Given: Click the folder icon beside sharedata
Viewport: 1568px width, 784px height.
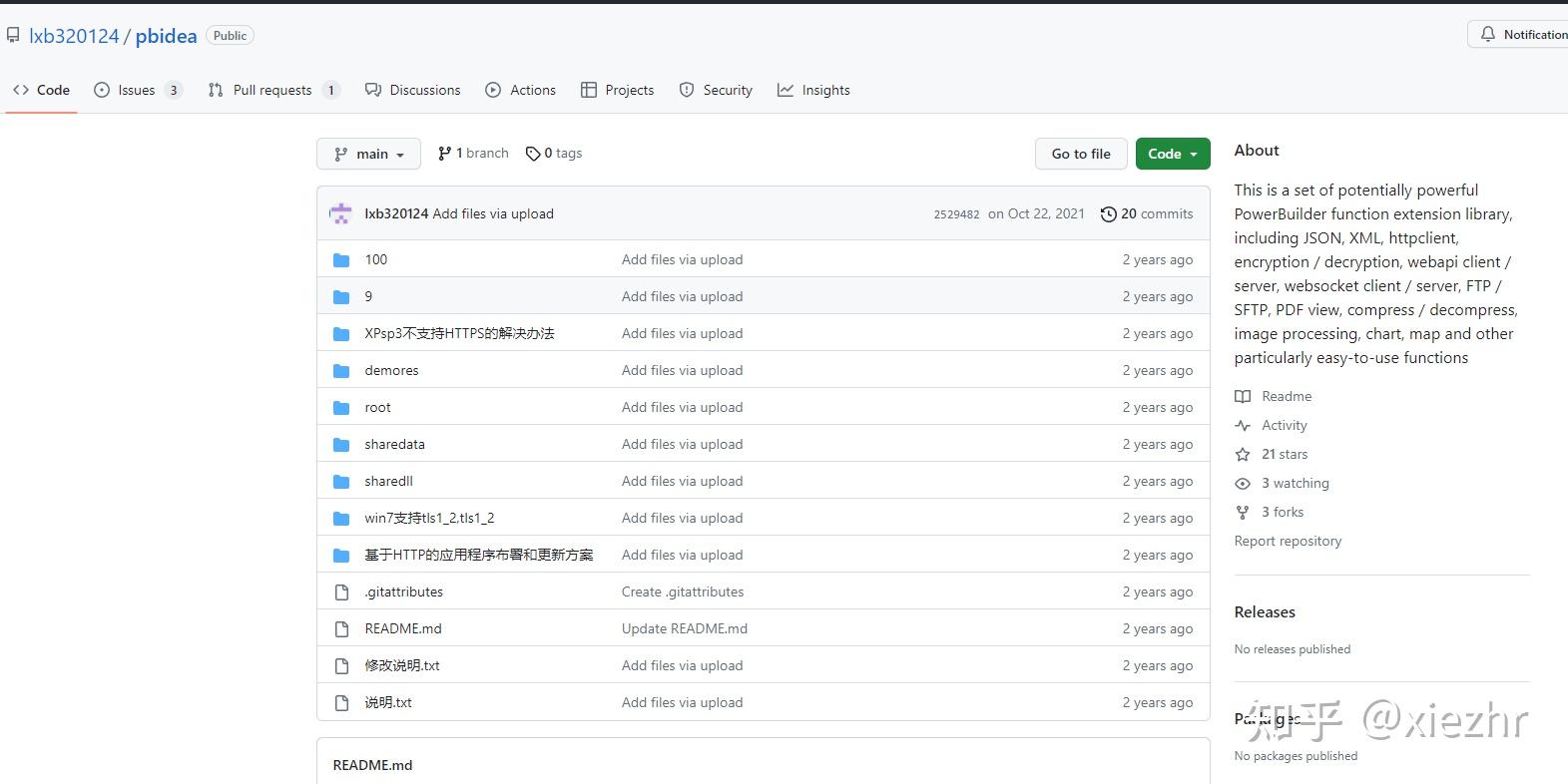Looking at the screenshot, I should 341,444.
